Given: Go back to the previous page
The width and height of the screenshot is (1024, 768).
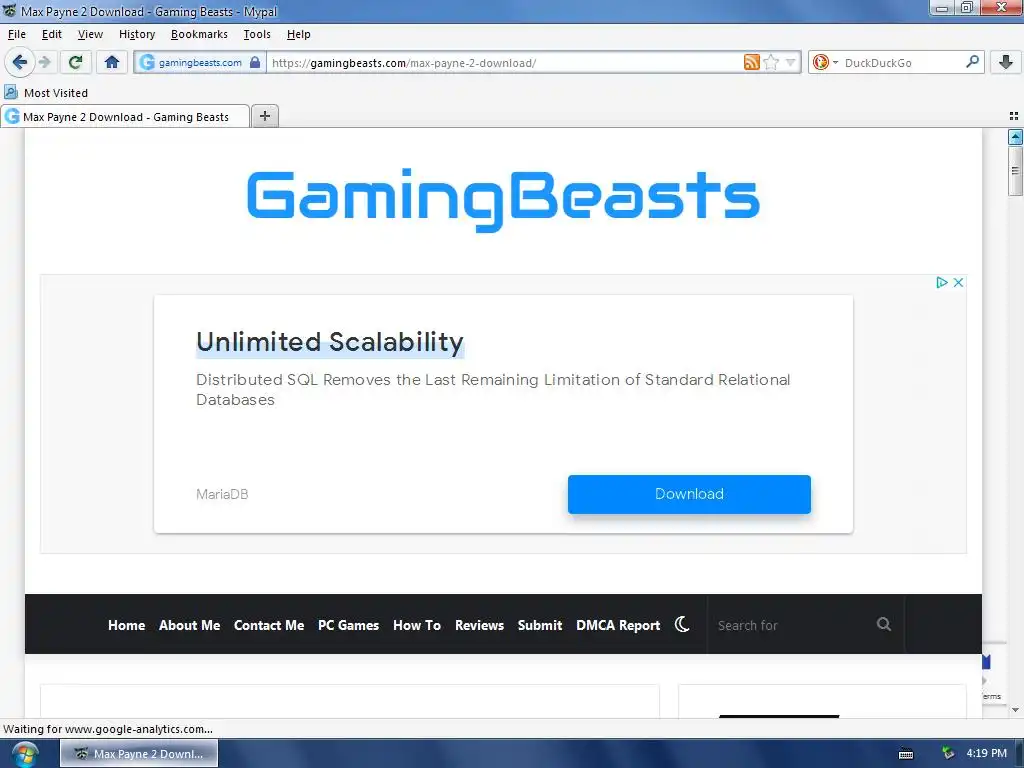Looking at the screenshot, I should coord(19,63).
